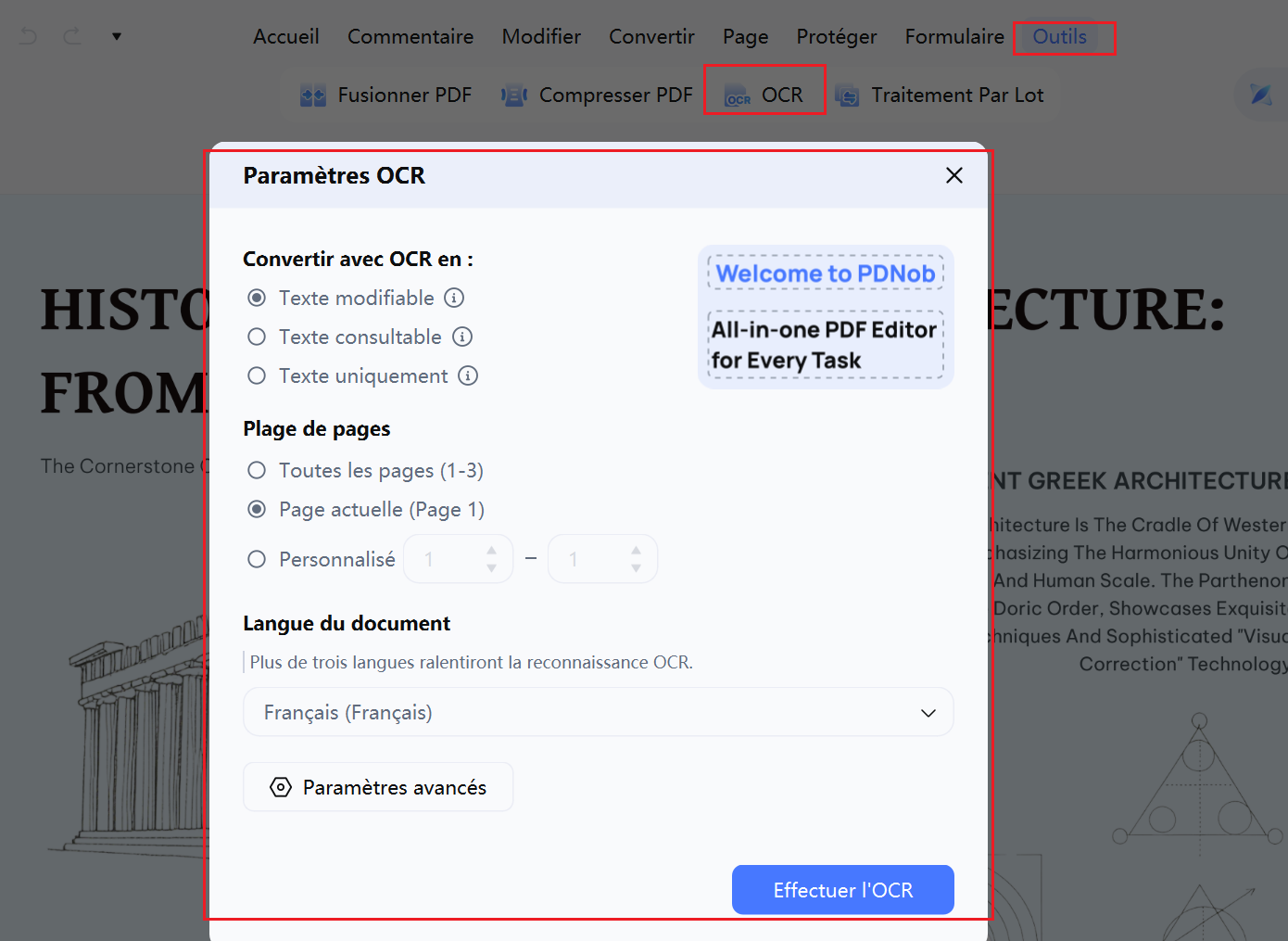Increase the start page stepper value
The height and width of the screenshot is (941, 1288).
[492, 550]
